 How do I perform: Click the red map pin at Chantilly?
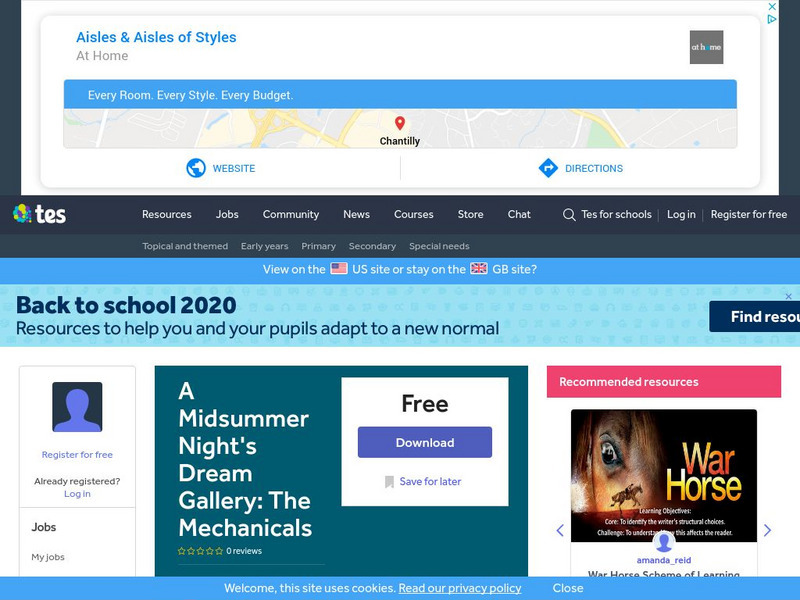click(400, 123)
